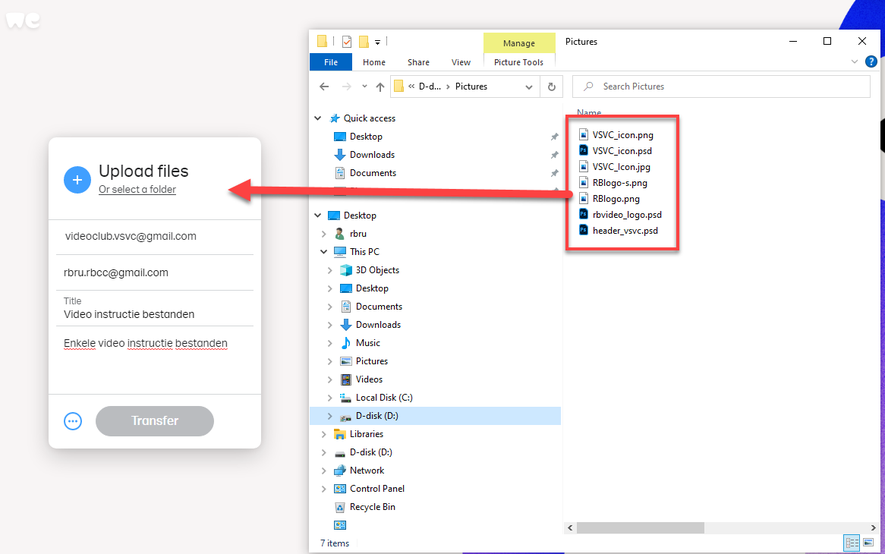Select Local Disk (C:) in tree
The image size is (885, 554).
coord(384,398)
